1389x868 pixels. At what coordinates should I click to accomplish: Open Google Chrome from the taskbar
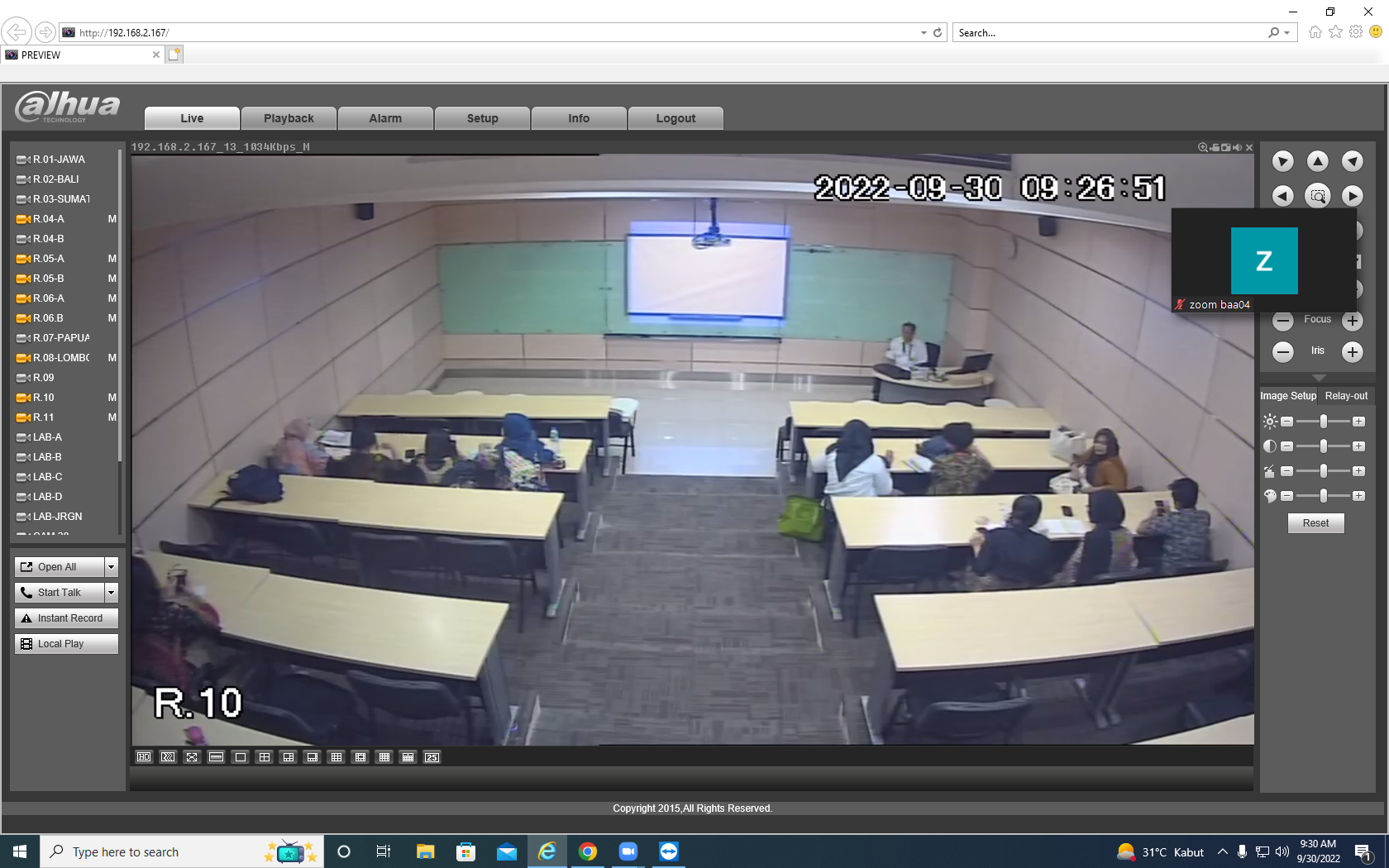click(588, 851)
